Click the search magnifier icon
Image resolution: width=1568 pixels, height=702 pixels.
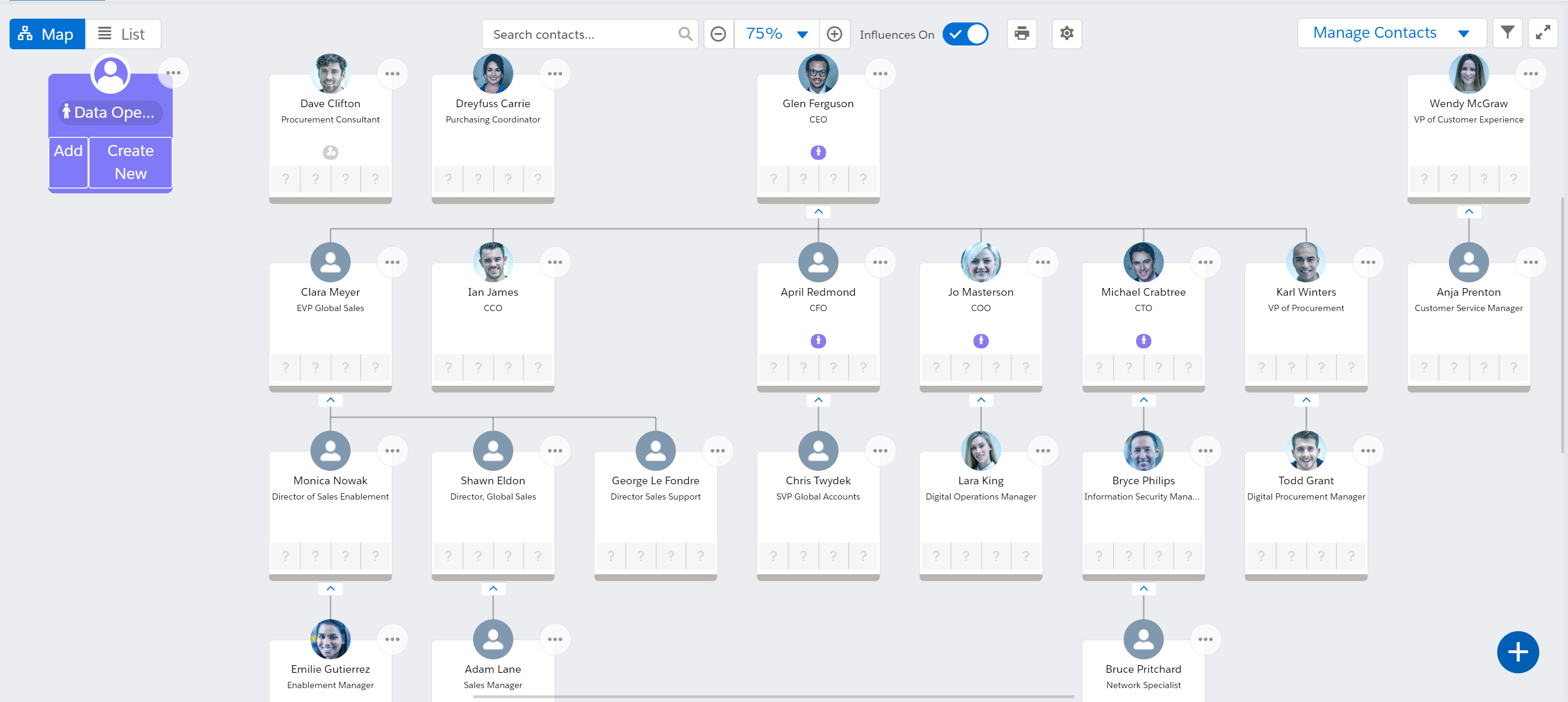tap(685, 34)
